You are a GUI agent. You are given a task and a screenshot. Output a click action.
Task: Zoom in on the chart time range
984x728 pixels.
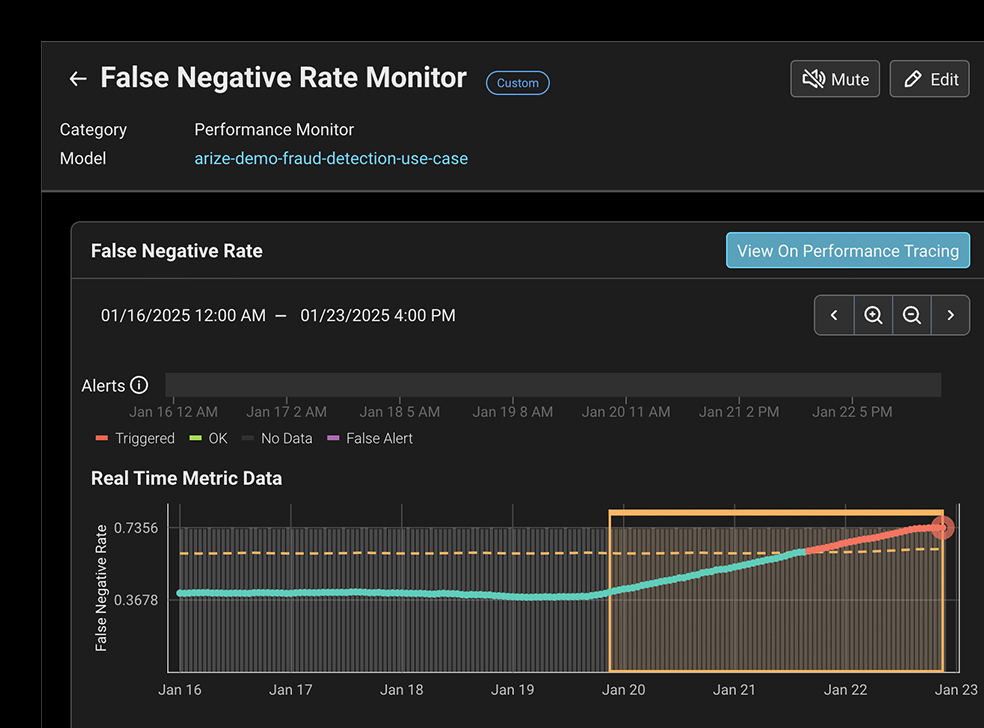tap(873, 315)
